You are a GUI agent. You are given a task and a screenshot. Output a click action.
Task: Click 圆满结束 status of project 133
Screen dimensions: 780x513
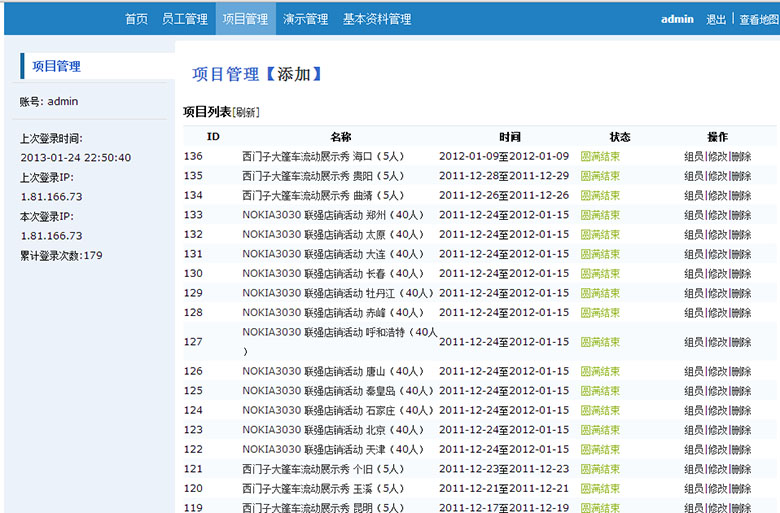pyautogui.click(x=600, y=215)
